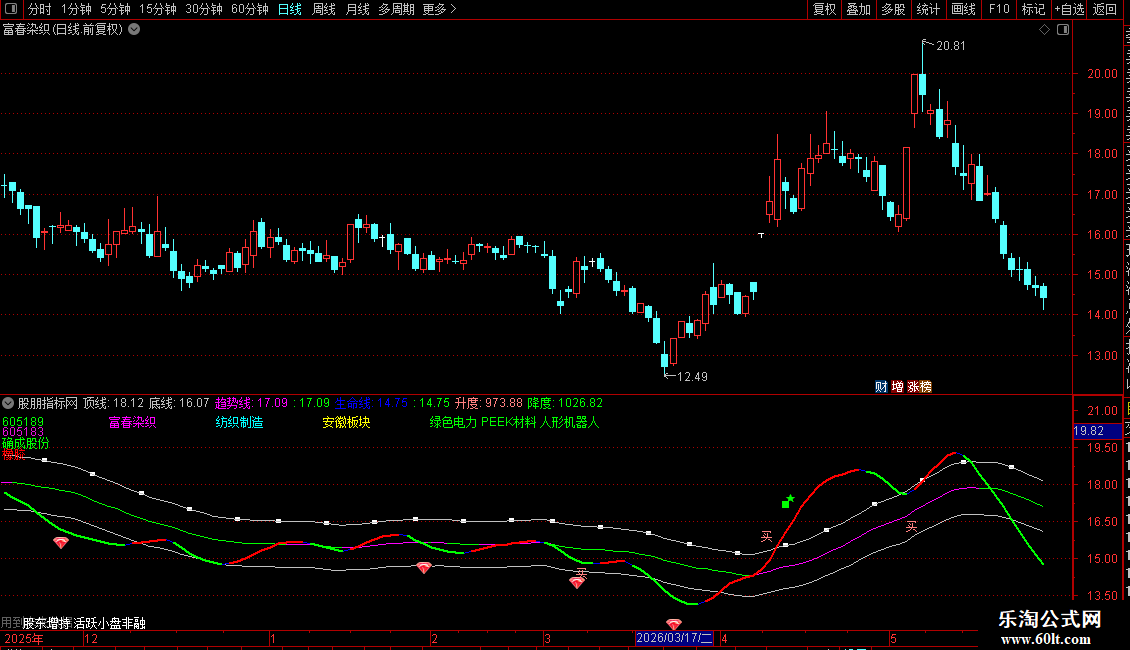Click the 叠加 overlay button

point(858,9)
